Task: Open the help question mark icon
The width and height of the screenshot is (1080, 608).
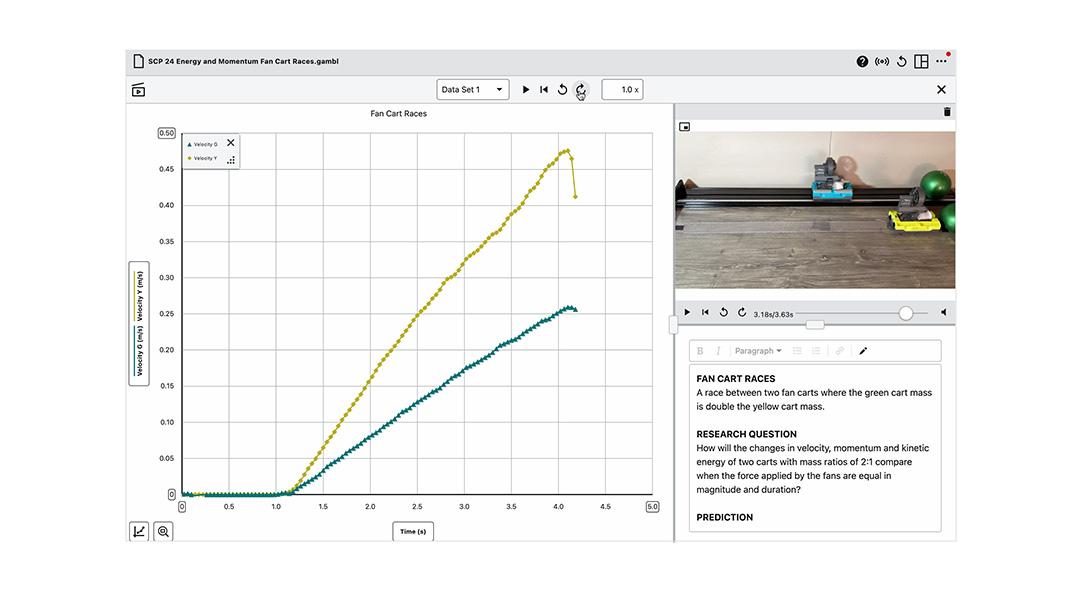Action: click(x=862, y=62)
